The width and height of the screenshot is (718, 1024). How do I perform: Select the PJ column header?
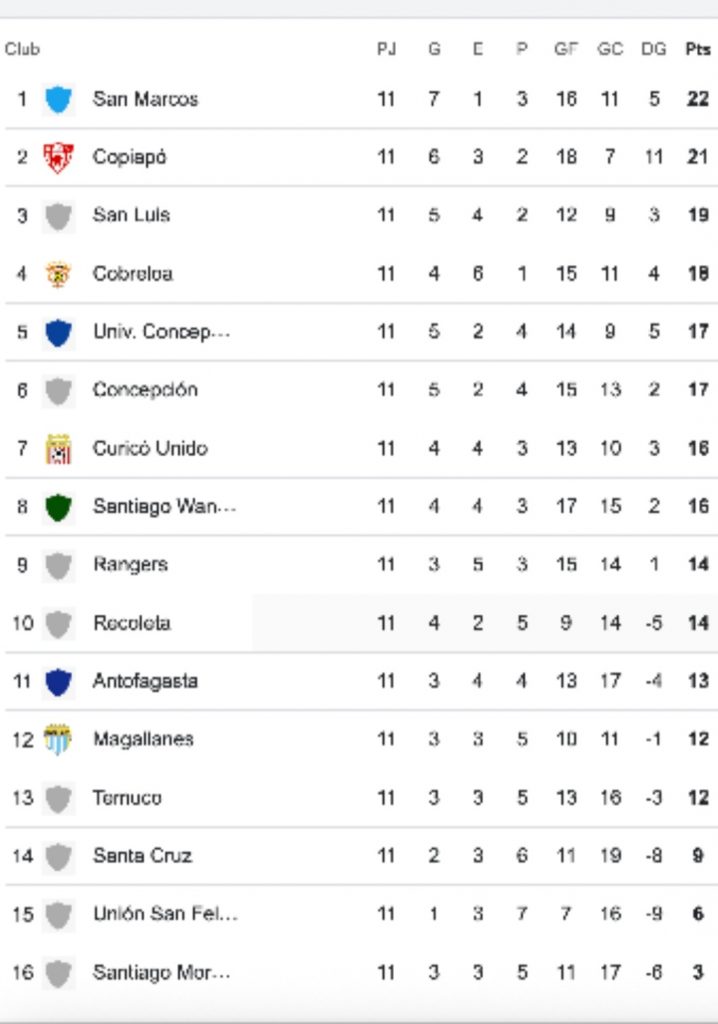click(386, 49)
